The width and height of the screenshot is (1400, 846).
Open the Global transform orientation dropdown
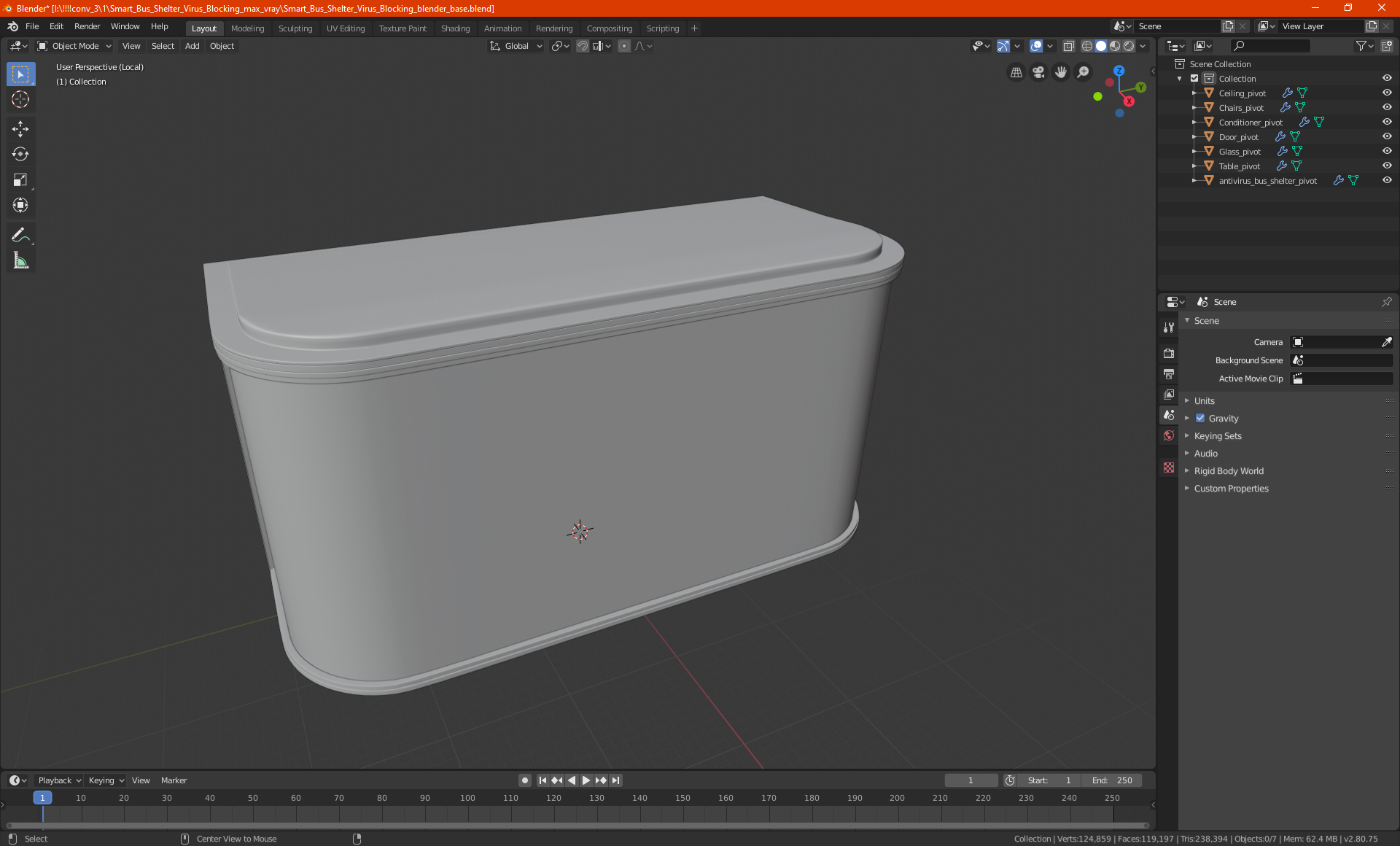pos(516,46)
